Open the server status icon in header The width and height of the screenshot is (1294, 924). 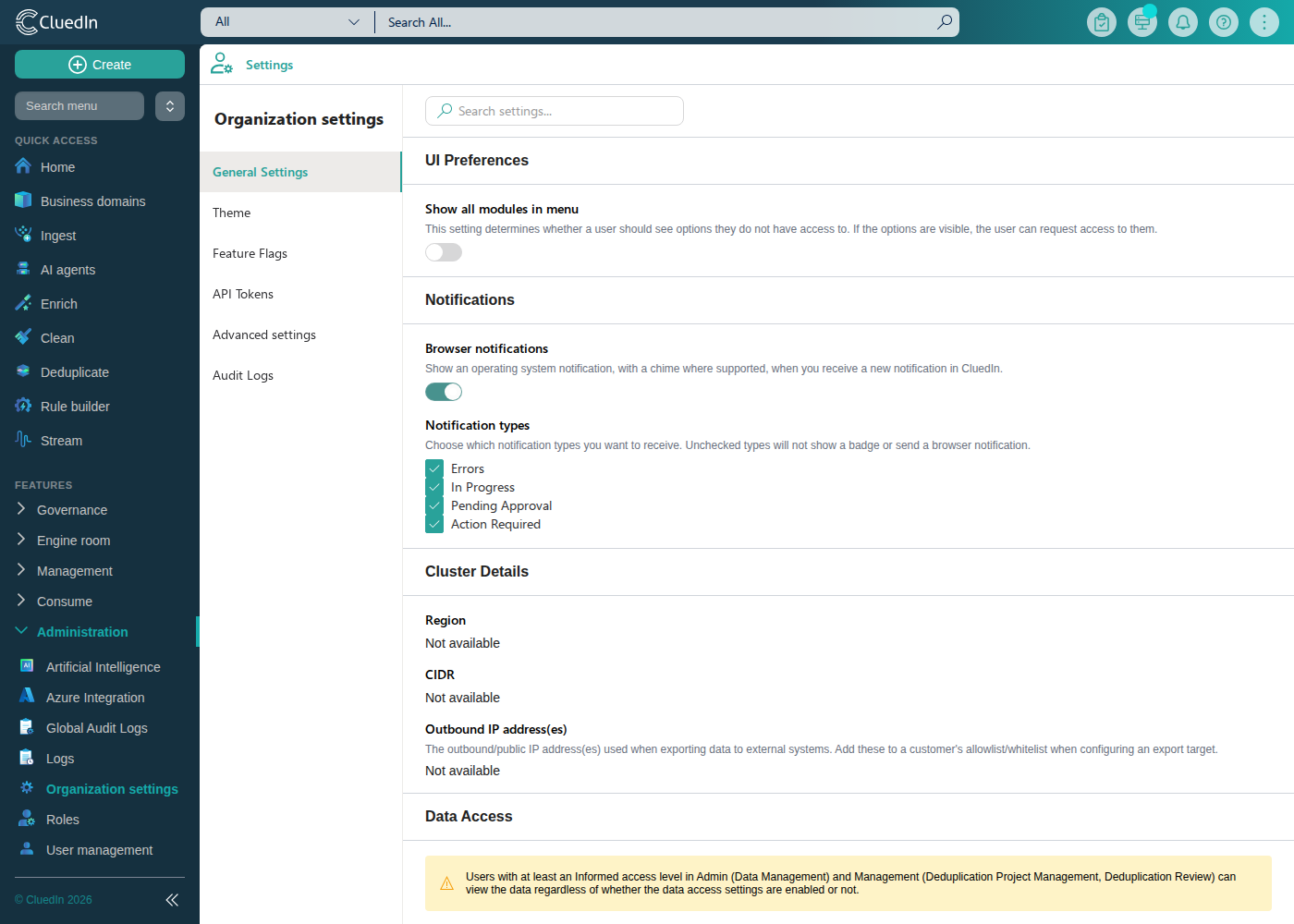1142,22
